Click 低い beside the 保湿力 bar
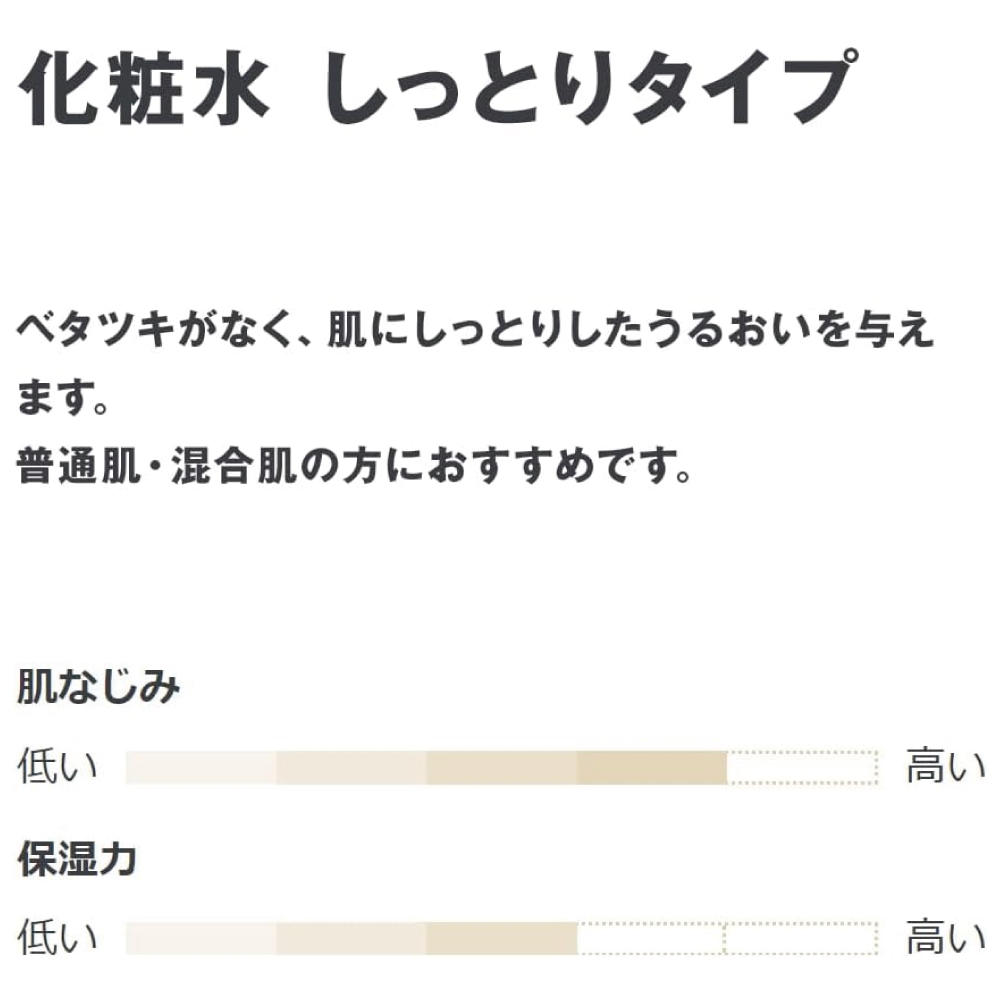The width and height of the screenshot is (1000, 1000). click(x=58, y=938)
